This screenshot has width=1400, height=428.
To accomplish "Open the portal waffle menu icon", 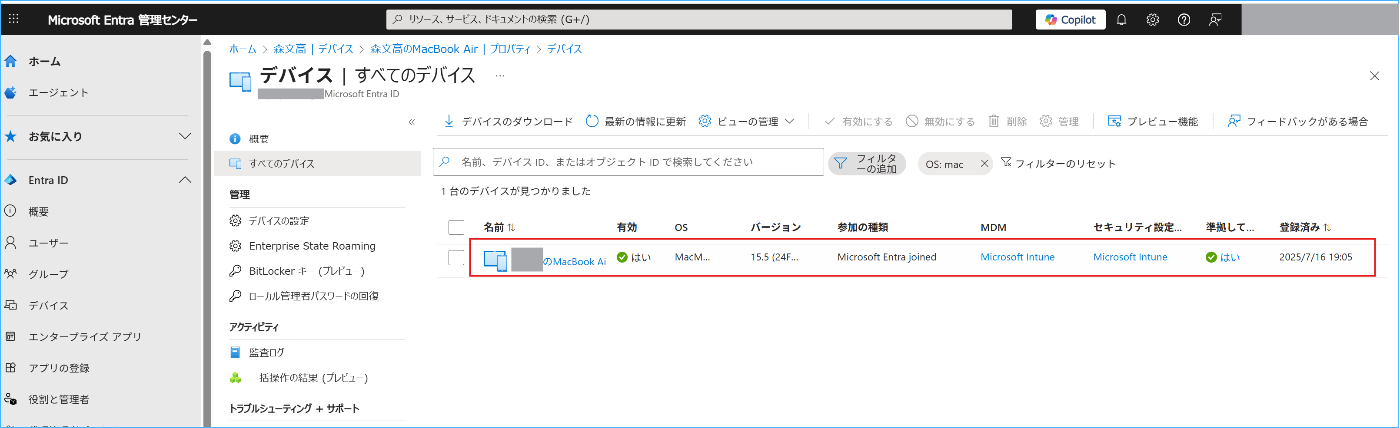I will [x=12, y=19].
